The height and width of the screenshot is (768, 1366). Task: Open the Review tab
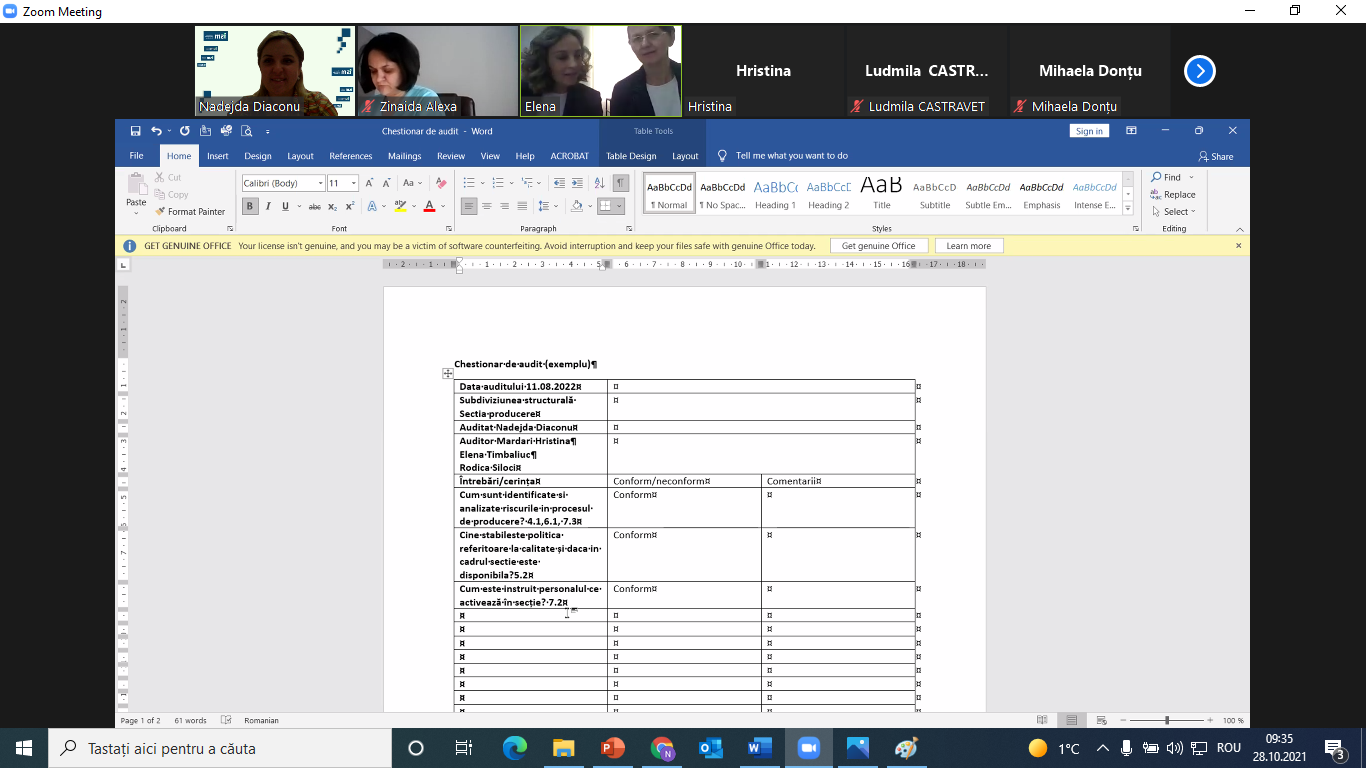point(451,156)
